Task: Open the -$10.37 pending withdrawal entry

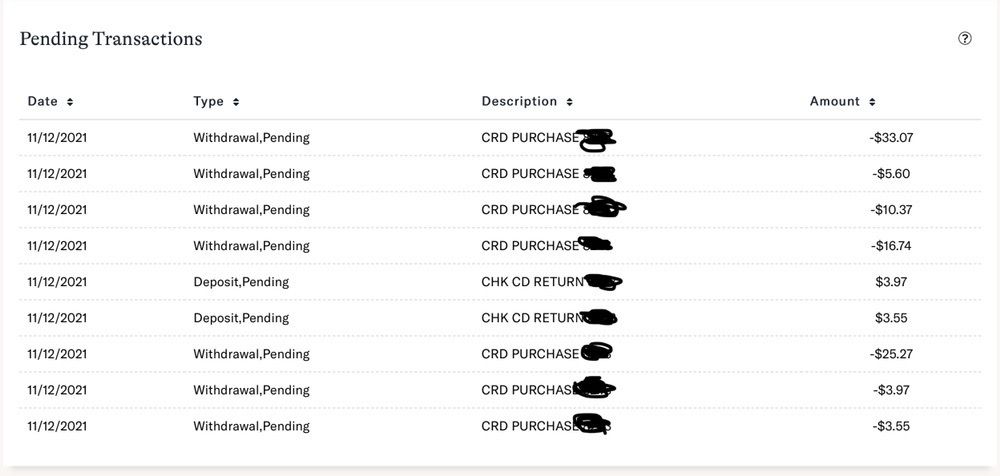Action: (500, 210)
